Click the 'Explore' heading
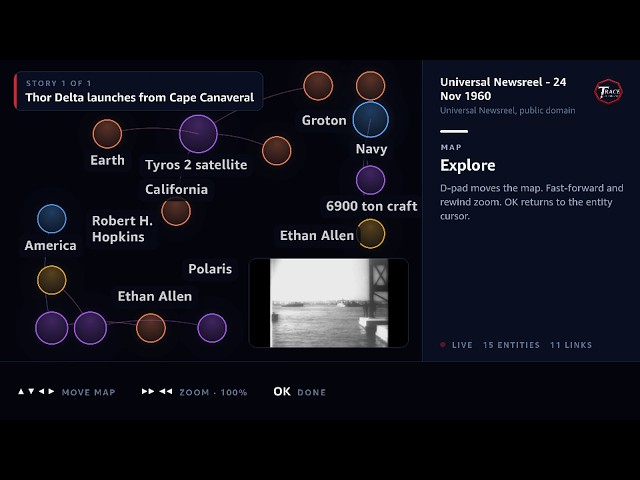The image size is (640, 480). click(x=468, y=165)
